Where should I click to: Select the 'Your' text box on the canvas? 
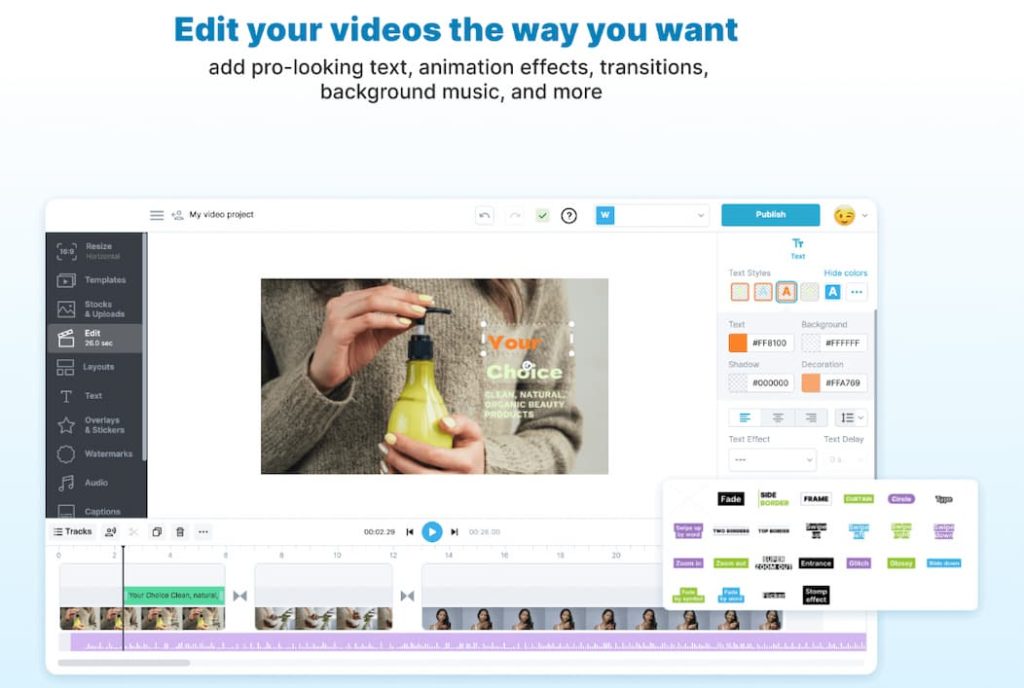point(527,339)
